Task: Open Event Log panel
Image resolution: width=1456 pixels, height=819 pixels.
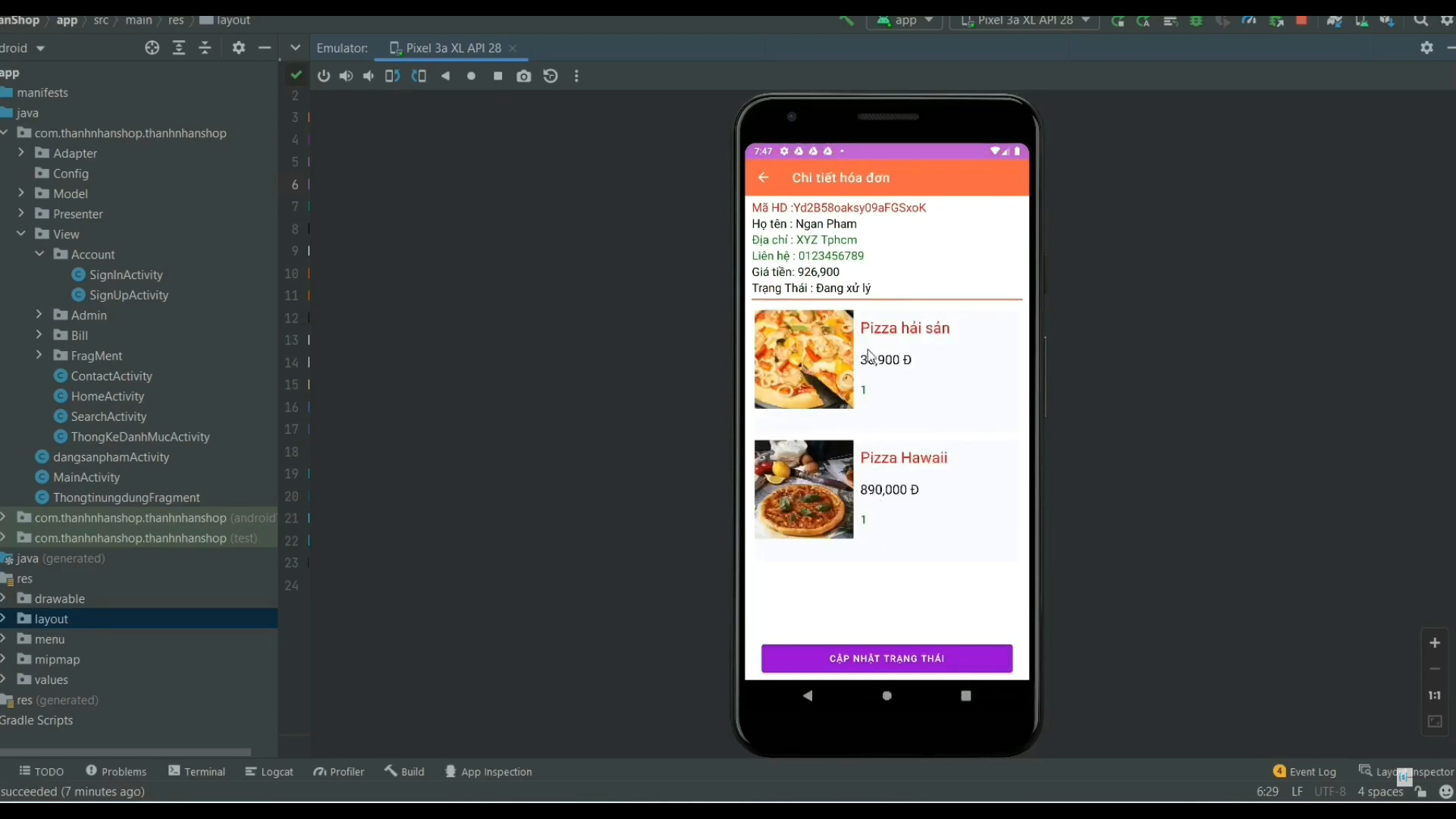Action: tap(1305, 771)
